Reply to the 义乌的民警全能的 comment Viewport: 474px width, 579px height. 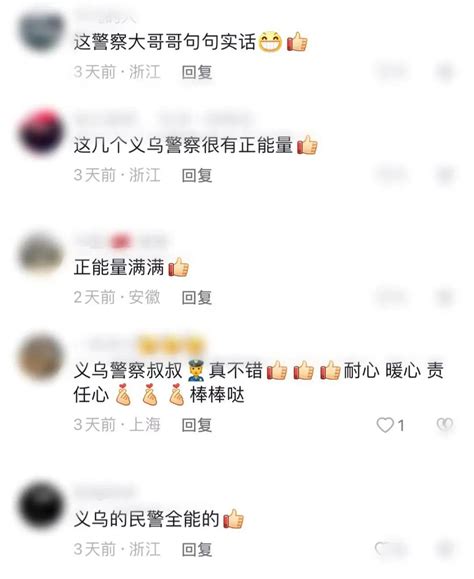[197, 549]
